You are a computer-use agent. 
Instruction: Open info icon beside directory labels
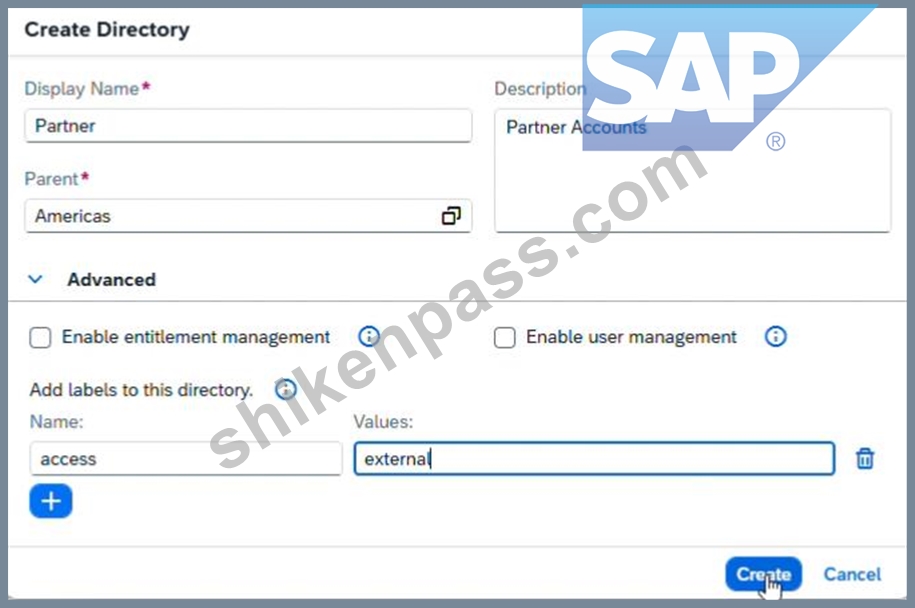(286, 389)
